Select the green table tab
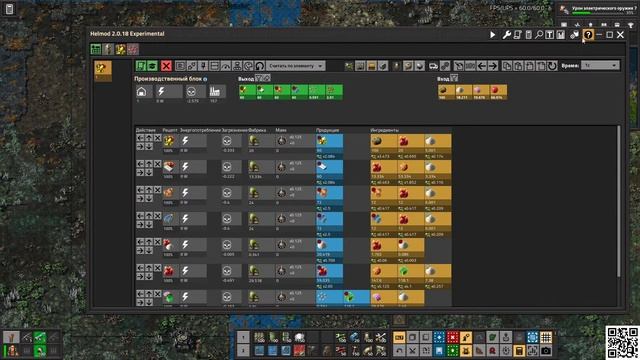 [96, 49]
